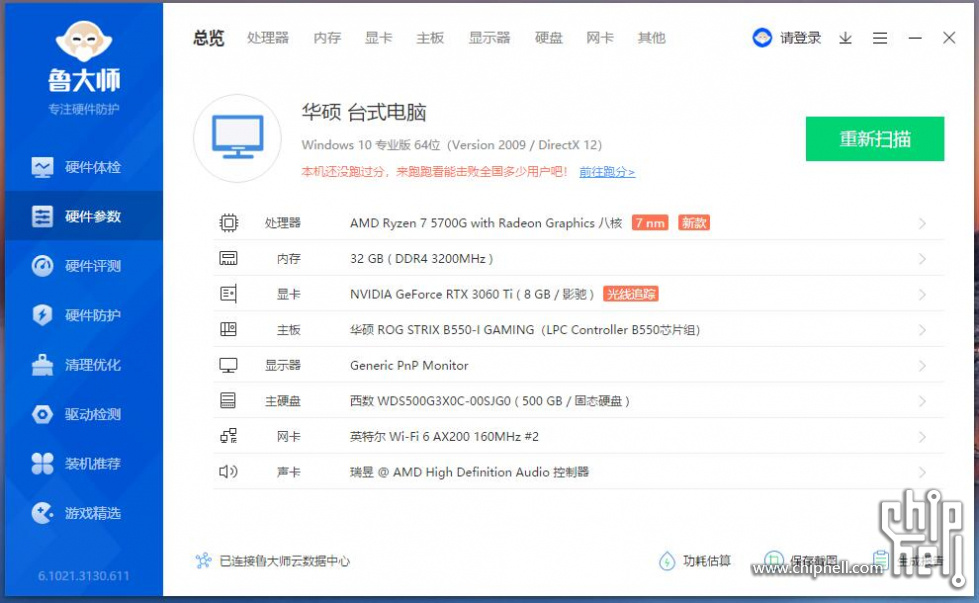Follow the 前往跑分> link
The image size is (979, 603).
point(607,172)
